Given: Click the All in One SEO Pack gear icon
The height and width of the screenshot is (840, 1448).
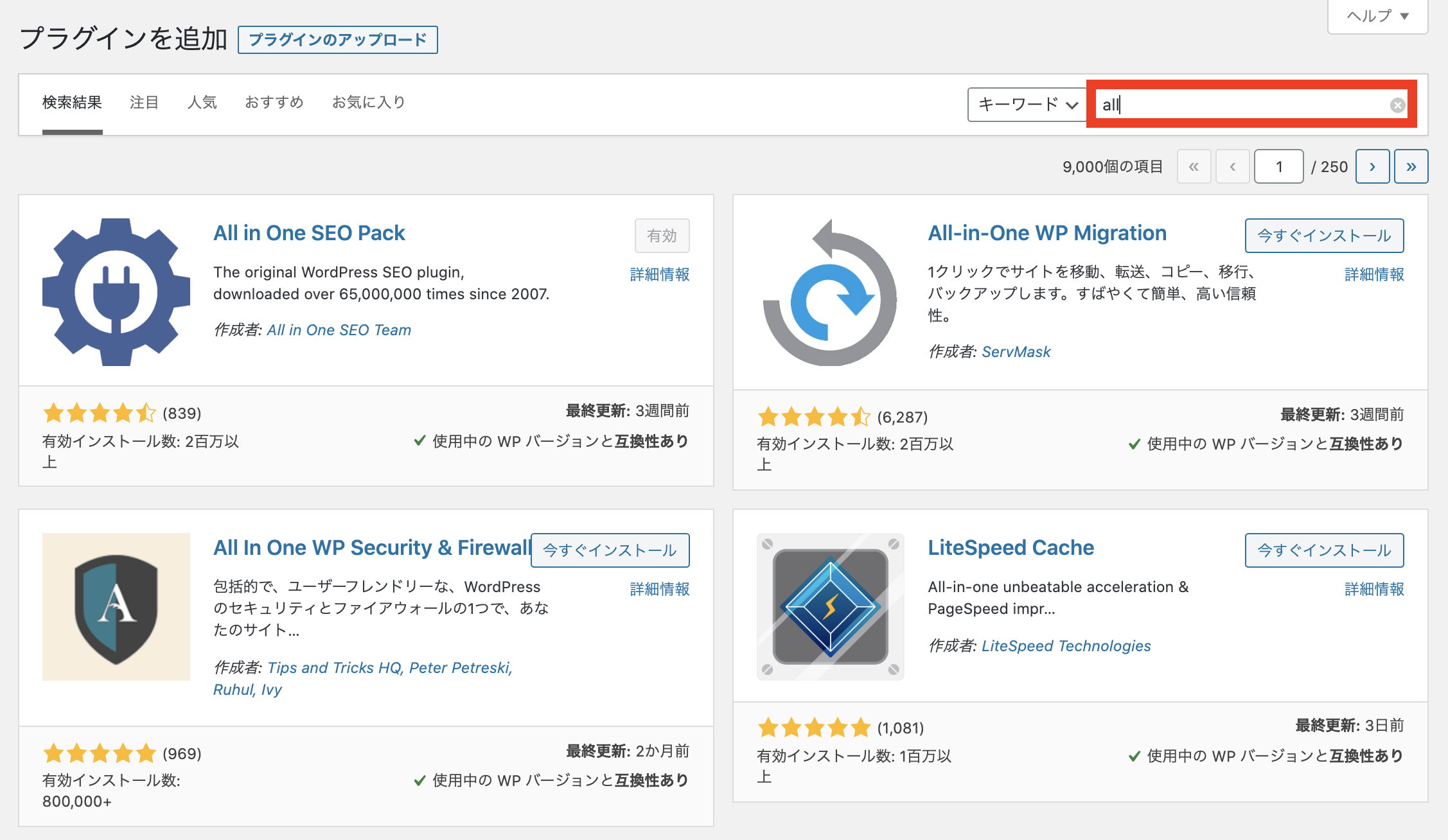Looking at the screenshot, I should 116,292.
